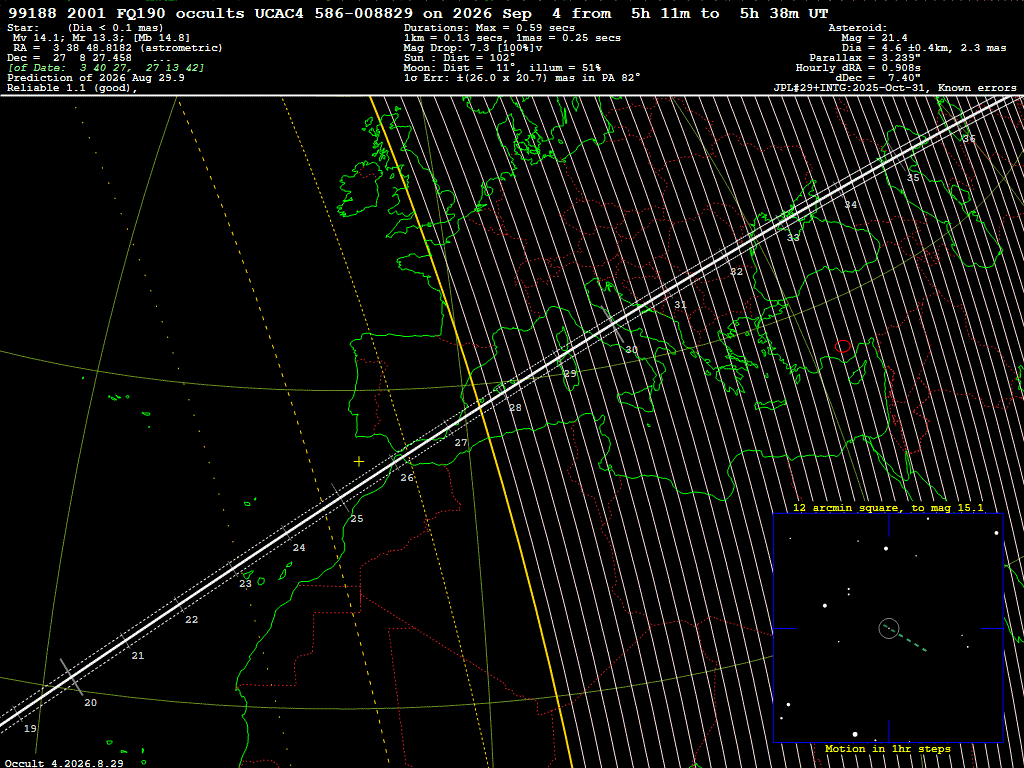Click the bright star at finder chart bottom
Viewport: 1024px width, 768px height.
click(x=855, y=734)
